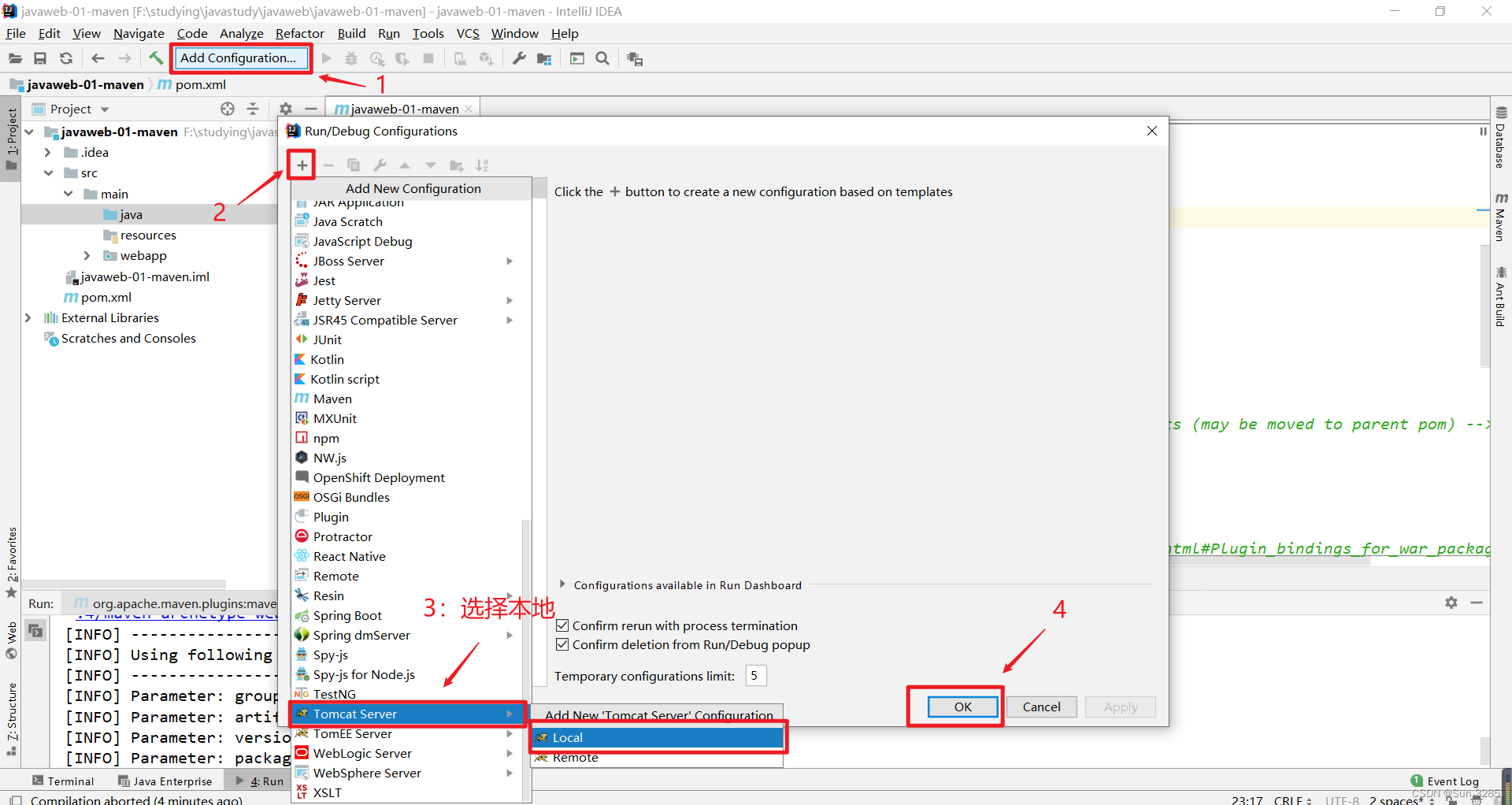Click the Run panel settings gear icon
The image size is (1512, 805).
point(1451,603)
